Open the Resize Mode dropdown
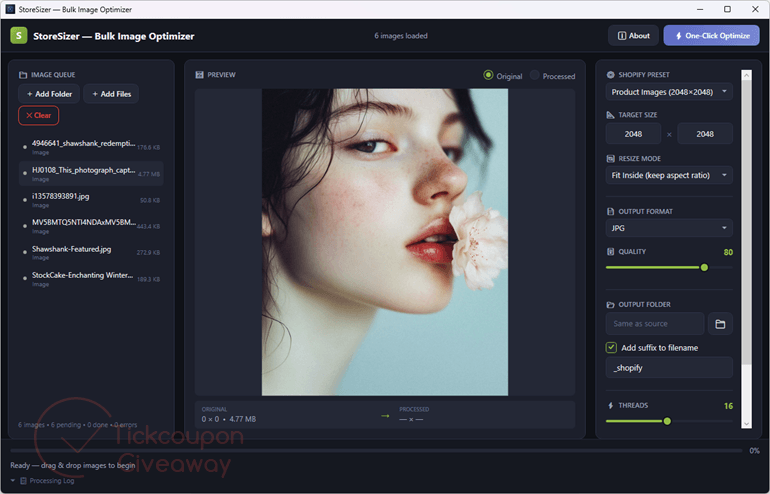Screen dimensions: 770x494 669,175
